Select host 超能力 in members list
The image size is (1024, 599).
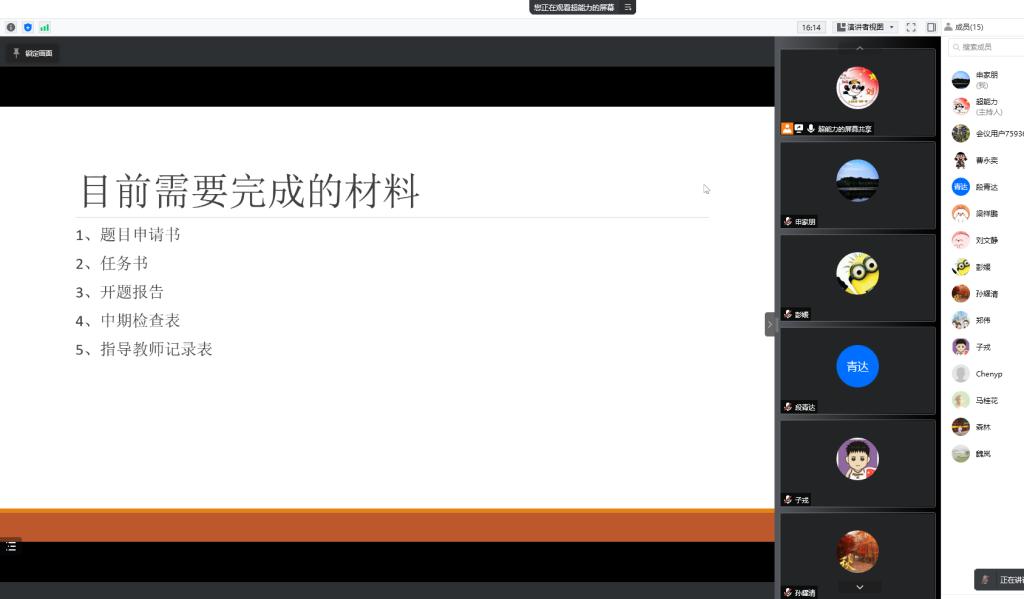click(x=986, y=106)
